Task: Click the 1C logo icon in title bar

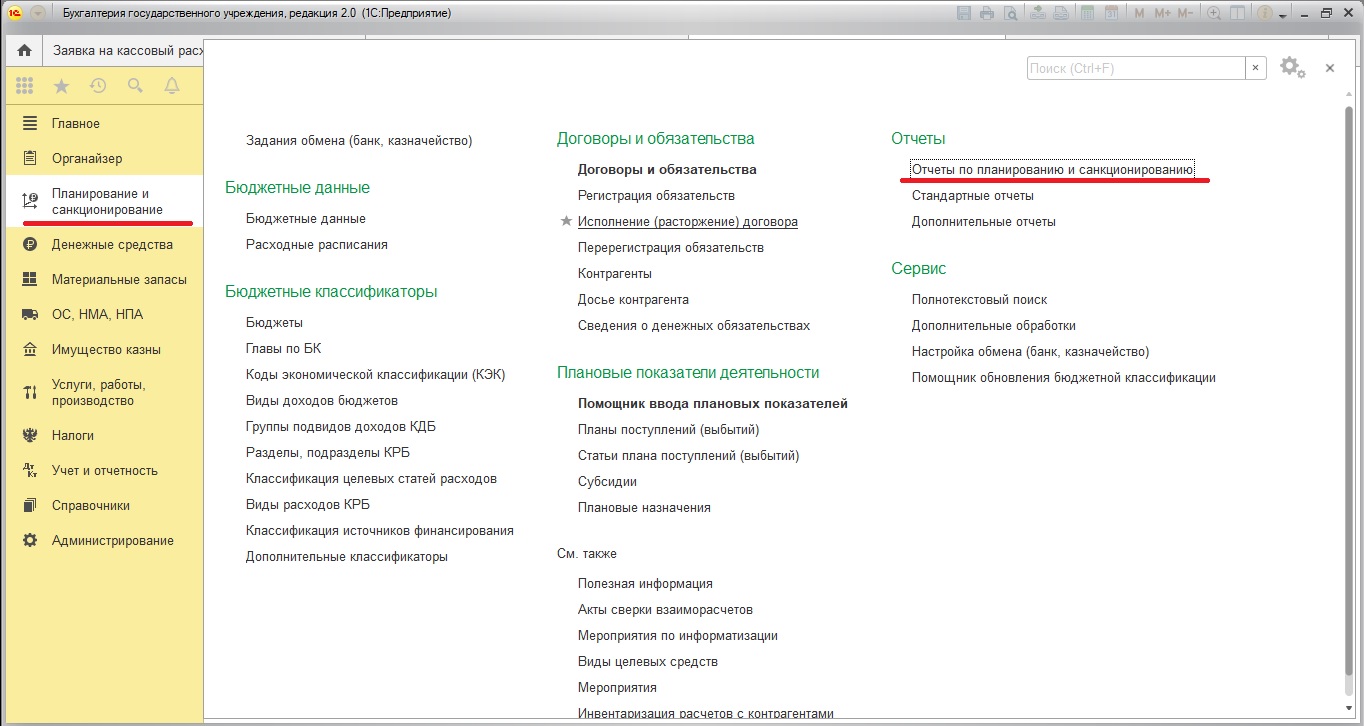Action: pyautogui.click(x=14, y=13)
